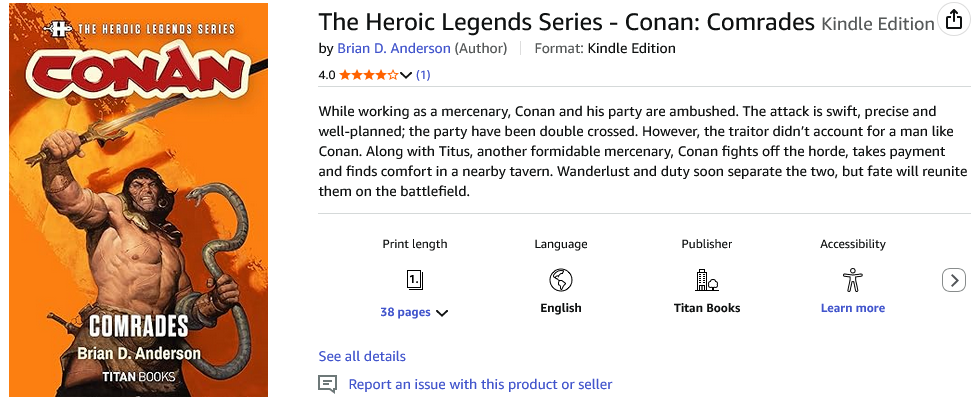Click the accessibility person icon
976x404 pixels.
[852, 280]
